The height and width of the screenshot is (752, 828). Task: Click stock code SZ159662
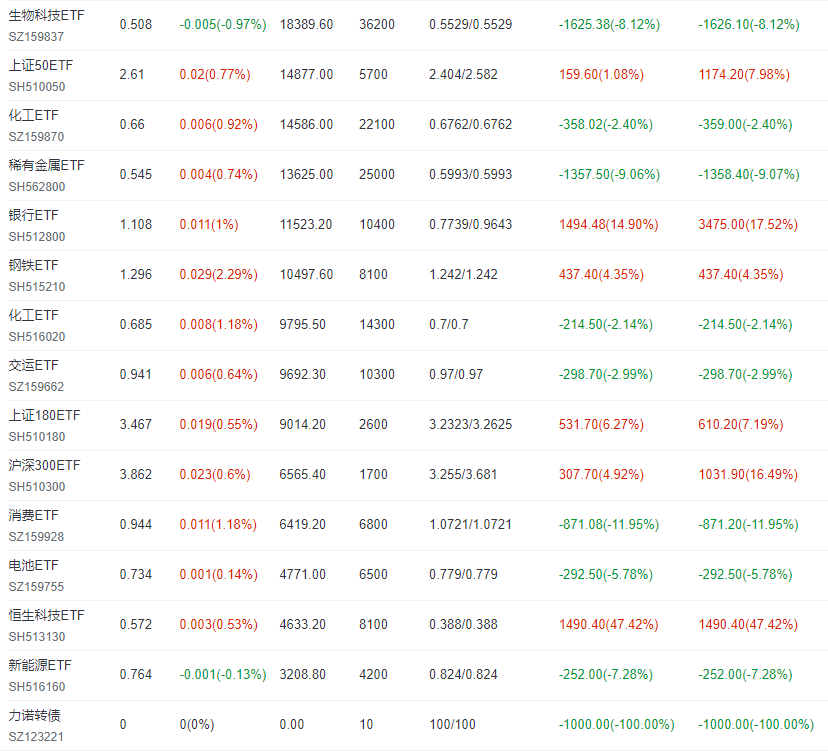point(36,387)
